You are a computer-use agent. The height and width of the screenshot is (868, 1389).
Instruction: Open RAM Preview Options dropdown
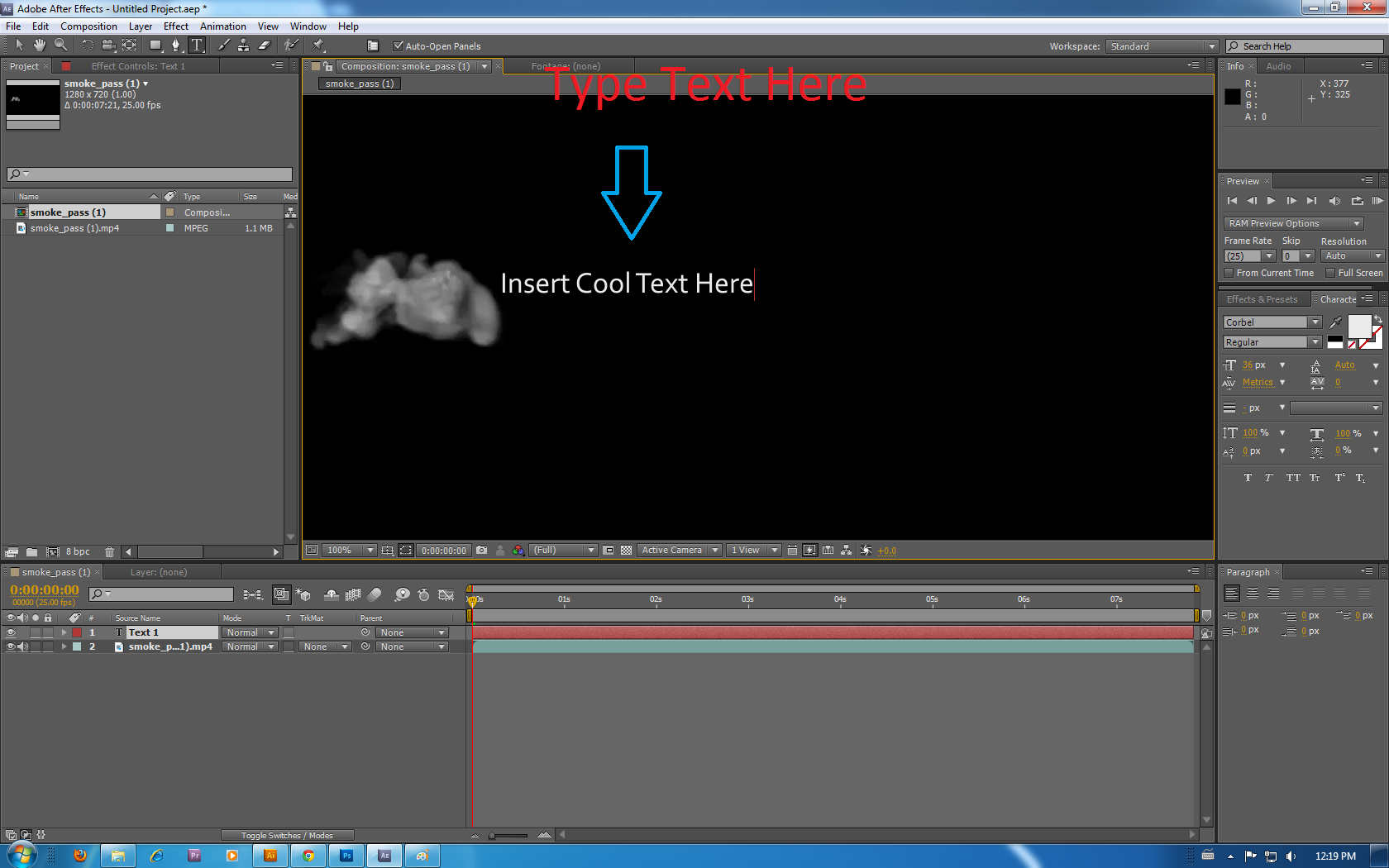click(1293, 223)
